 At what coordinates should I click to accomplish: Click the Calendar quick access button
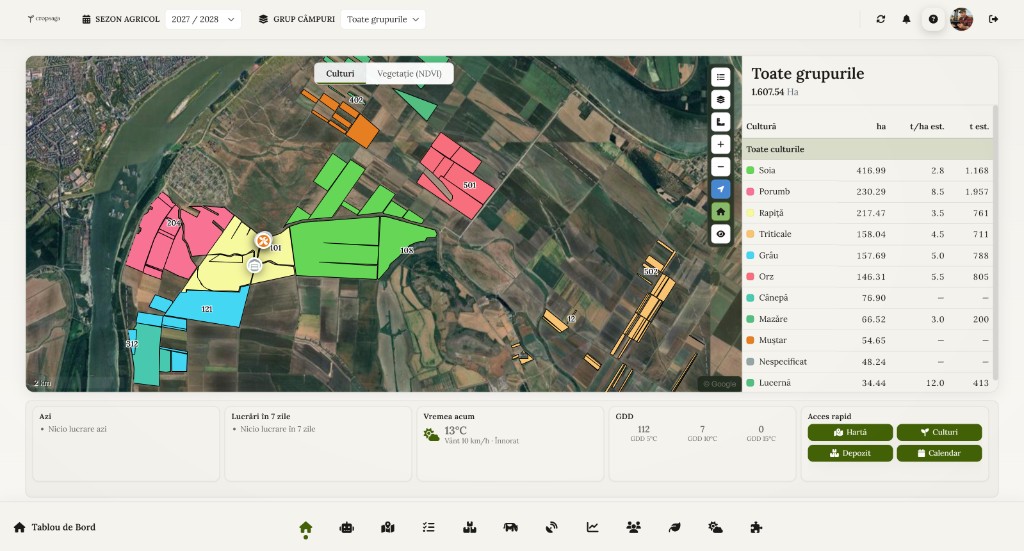point(939,453)
